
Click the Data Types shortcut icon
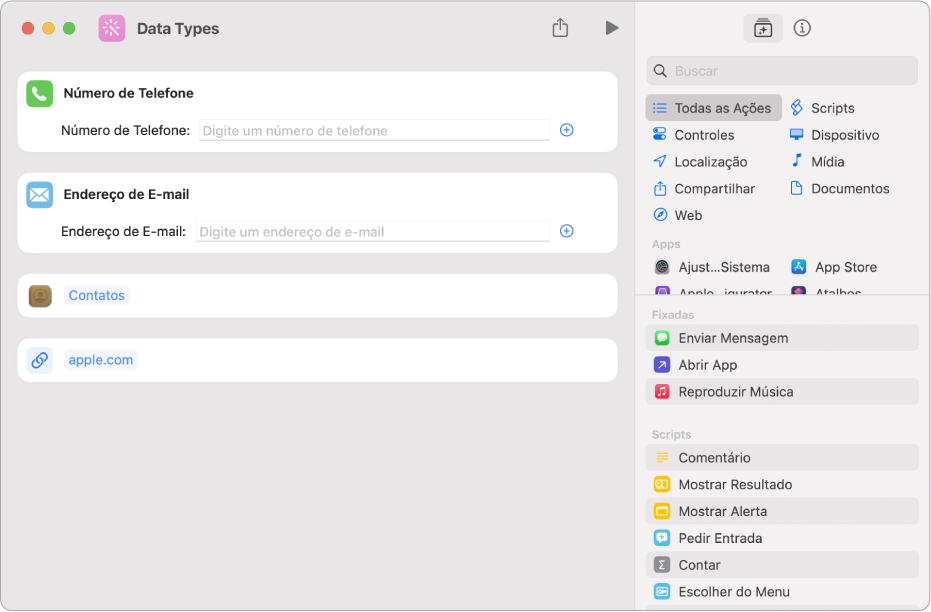(x=112, y=28)
